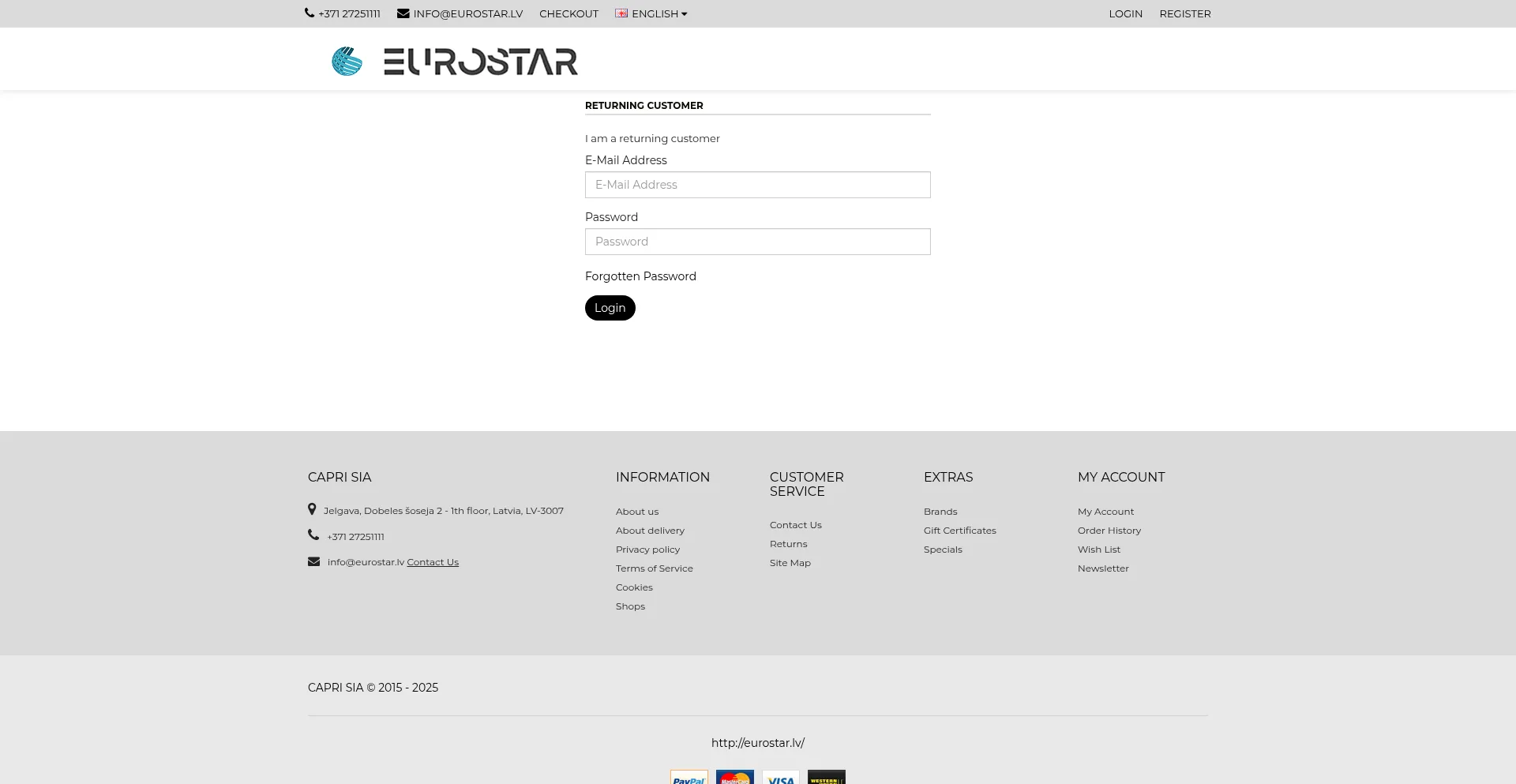Image resolution: width=1516 pixels, height=784 pixels.
Task: Expand the language selector chevron
Action: [683, 13]
